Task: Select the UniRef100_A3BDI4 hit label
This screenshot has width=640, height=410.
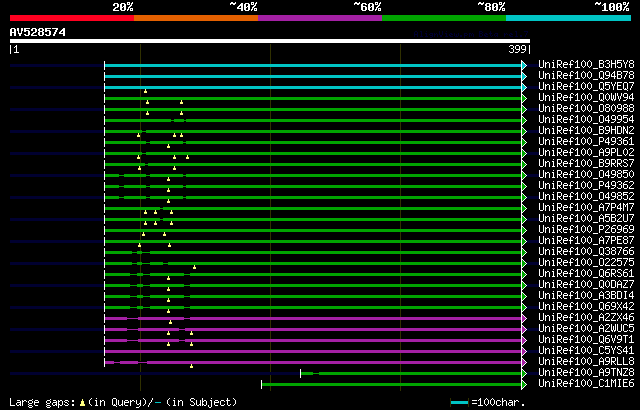Action: [x=586, y=296]
